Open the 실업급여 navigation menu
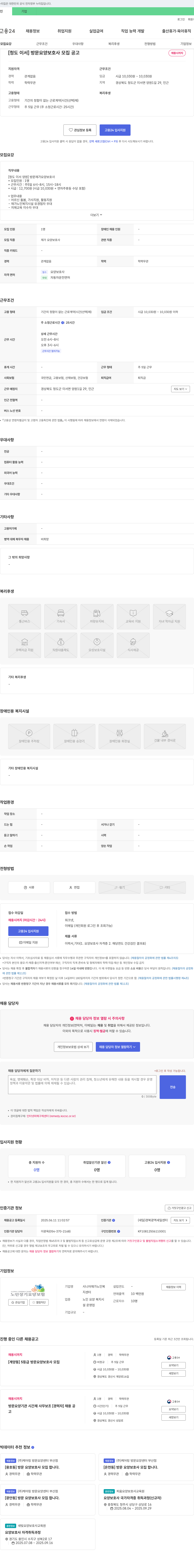 point(96,31)
